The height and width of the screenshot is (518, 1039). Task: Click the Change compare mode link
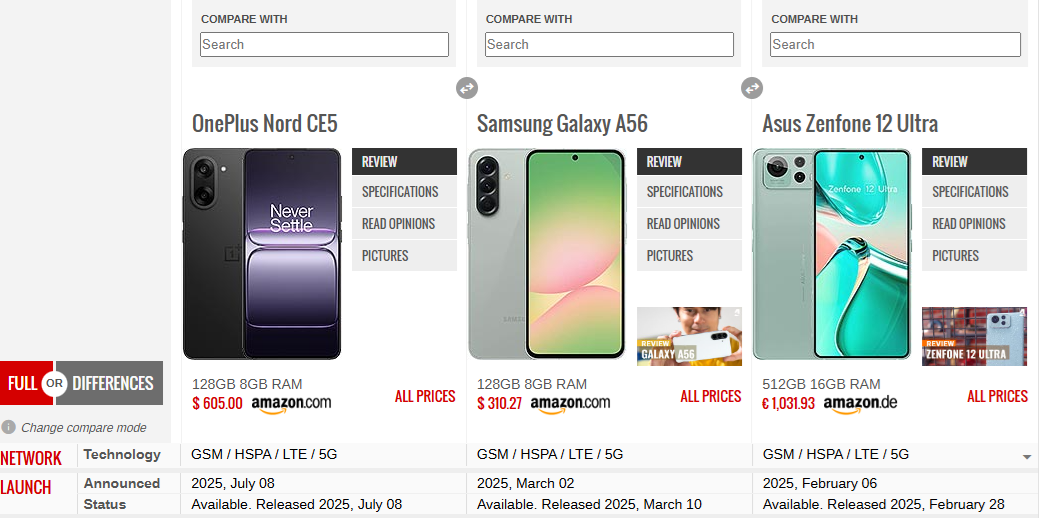[x=84, y=428]
